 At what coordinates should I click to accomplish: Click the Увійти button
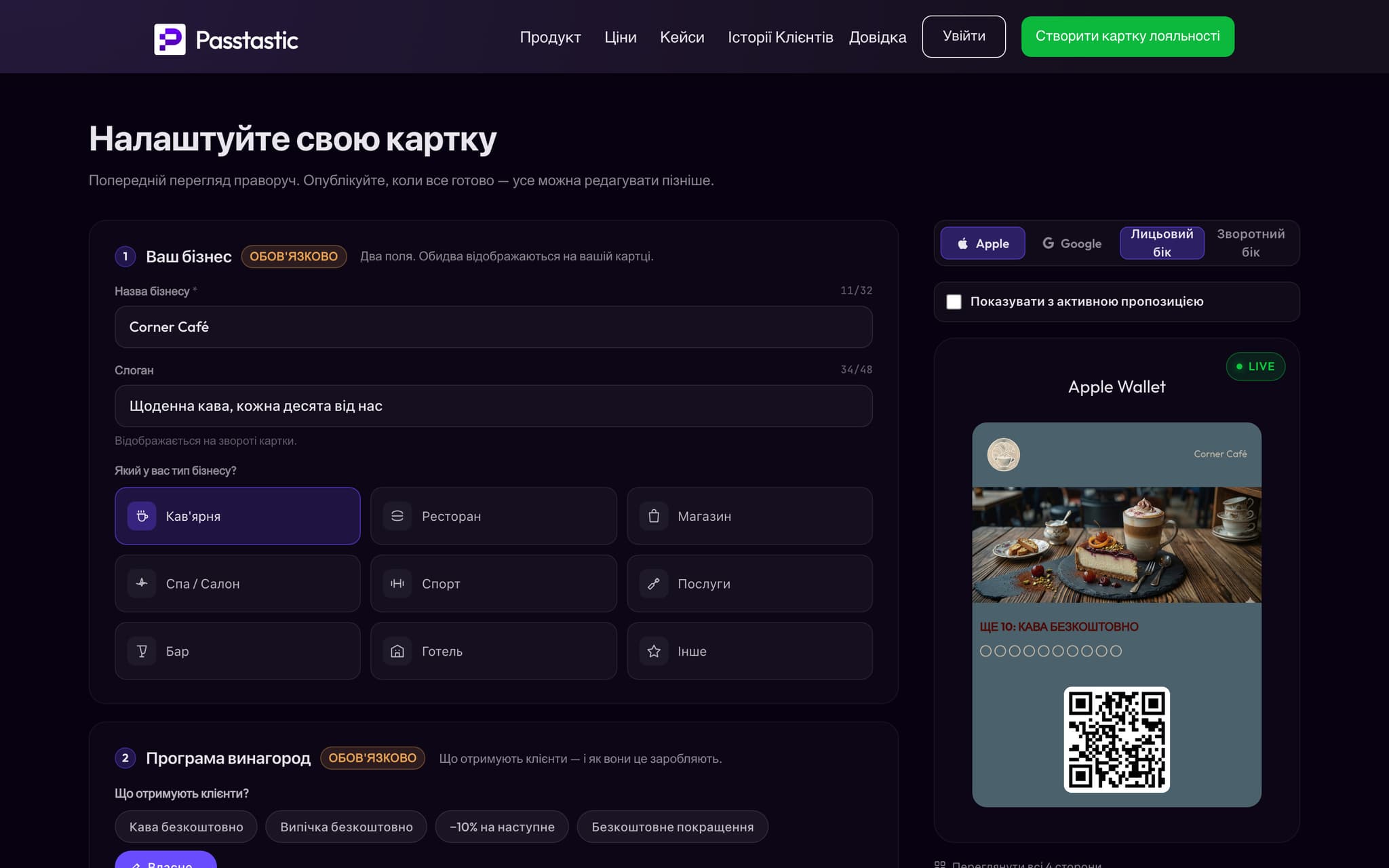click(964, 37)
